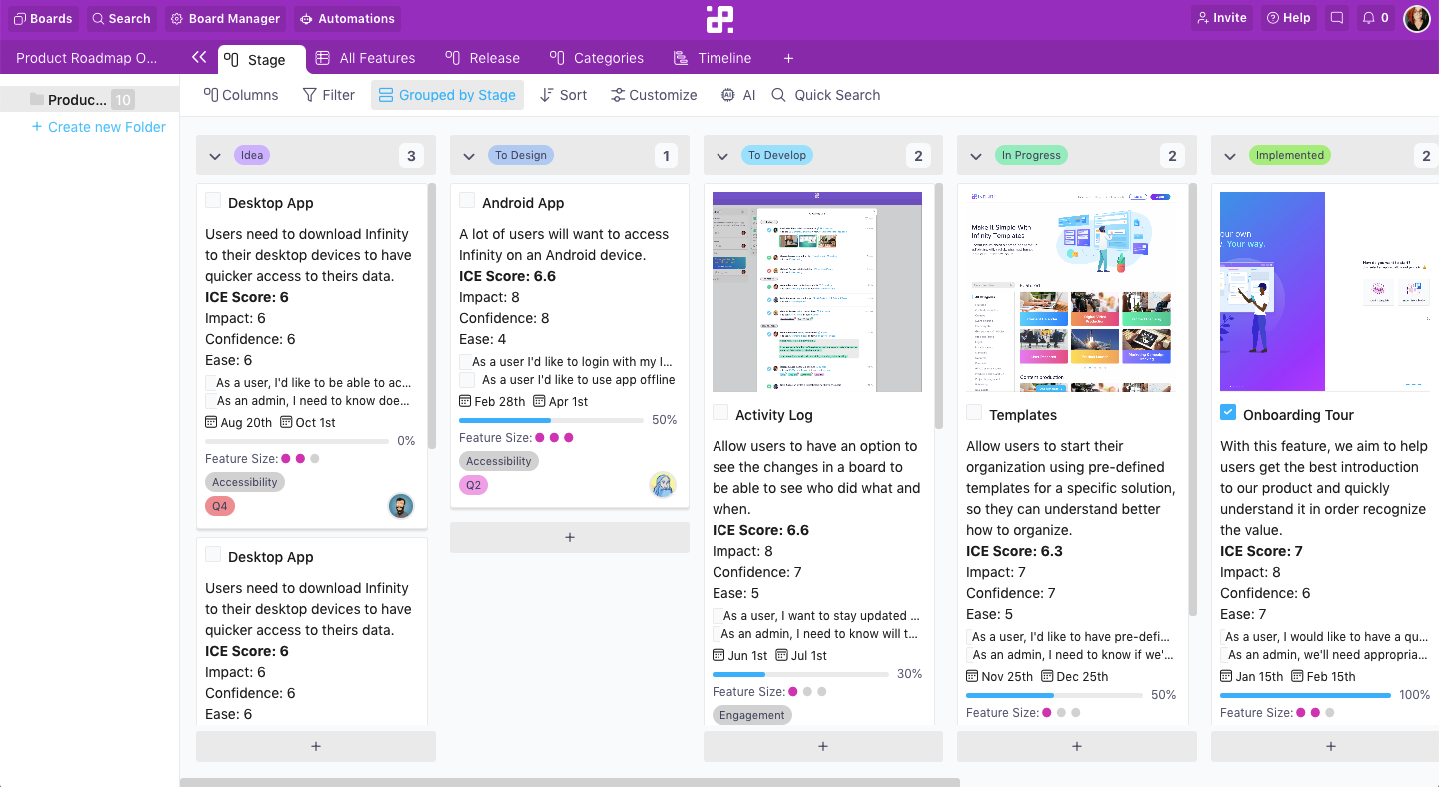Image resolution: width=1439 pixels, height=787 pixels.
Task: Collapse the Idea column
Action: tap(214, 155)
